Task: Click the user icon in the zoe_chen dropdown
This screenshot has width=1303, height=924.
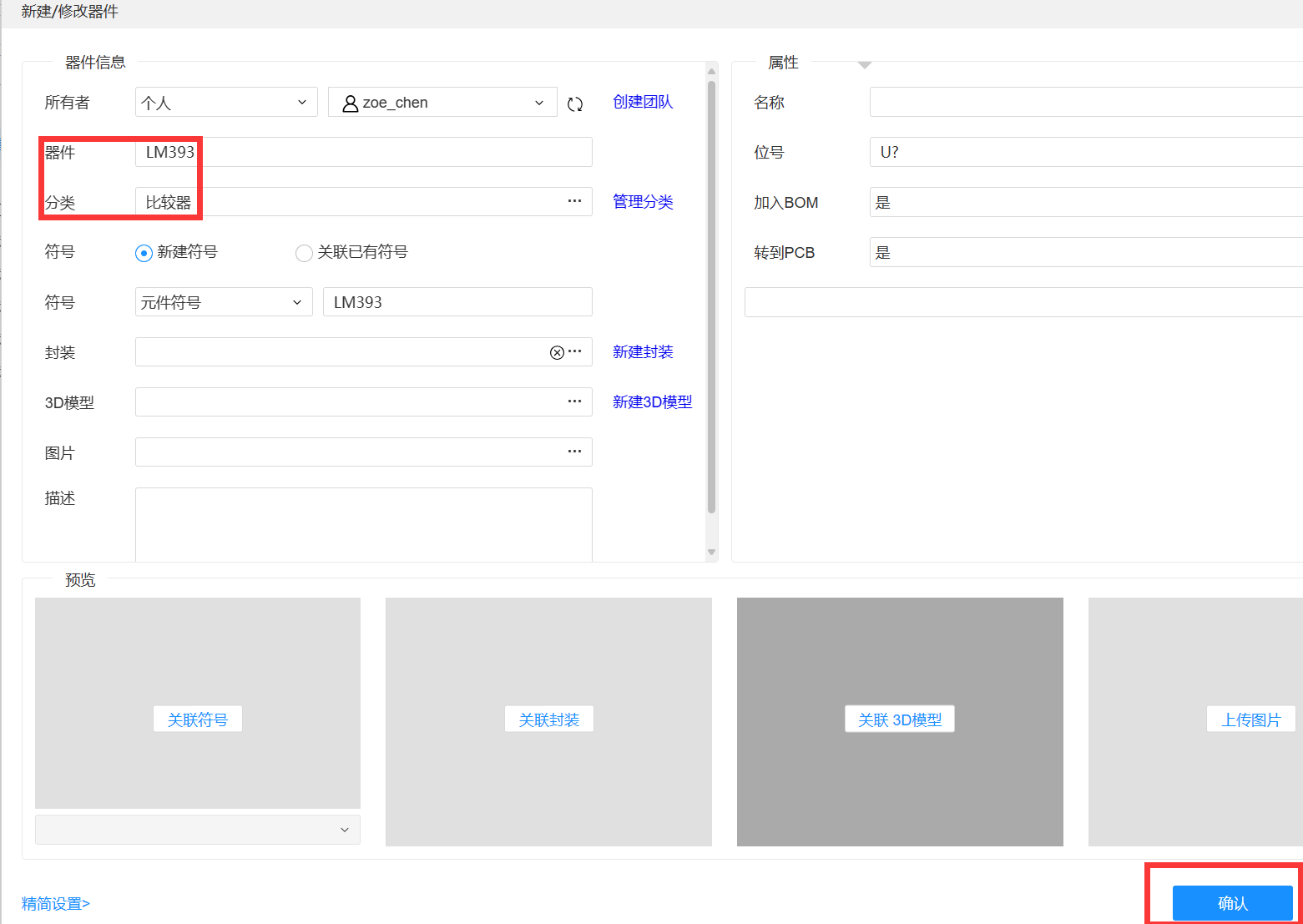Action: click(x=351, y=103)
